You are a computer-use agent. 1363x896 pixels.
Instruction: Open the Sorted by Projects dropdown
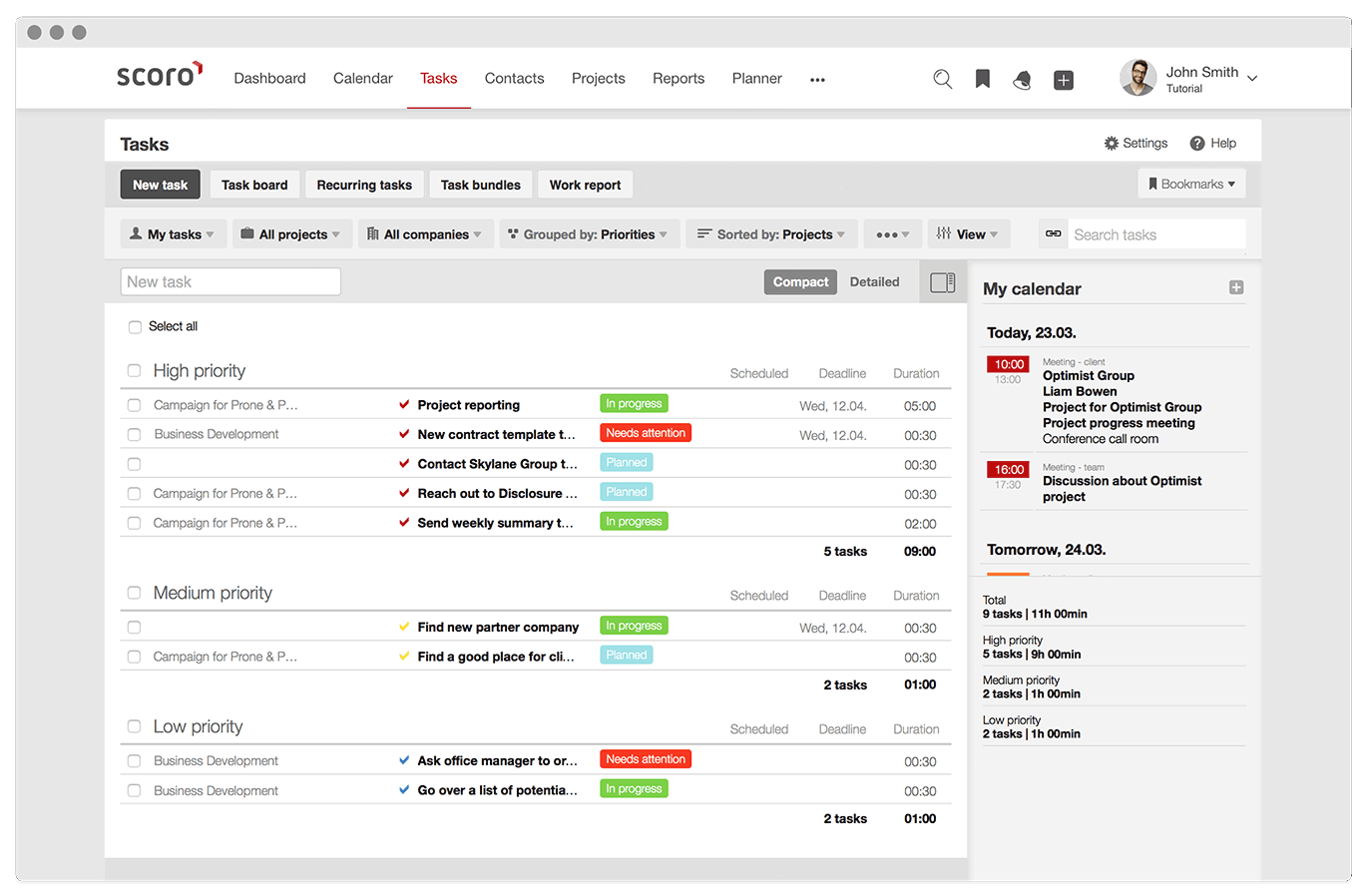click(770, 233)
